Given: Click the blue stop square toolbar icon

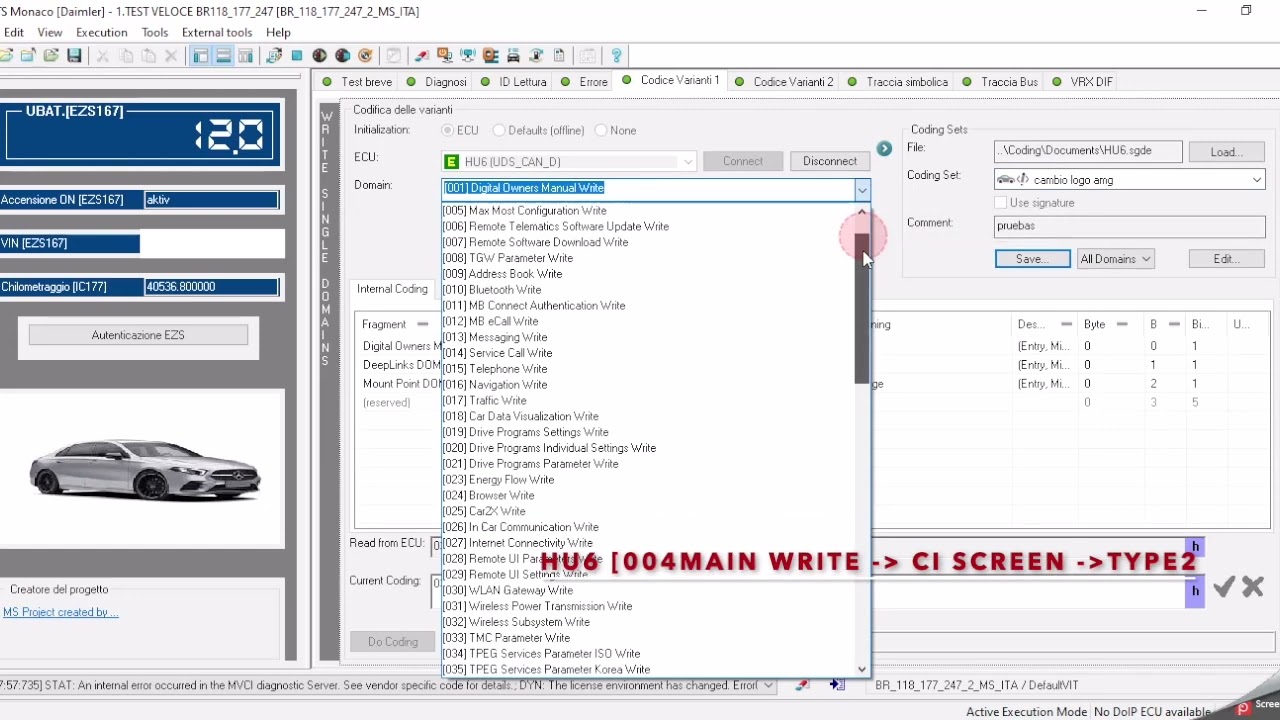Looking at the screenshot, I should [x=297, y=56].
